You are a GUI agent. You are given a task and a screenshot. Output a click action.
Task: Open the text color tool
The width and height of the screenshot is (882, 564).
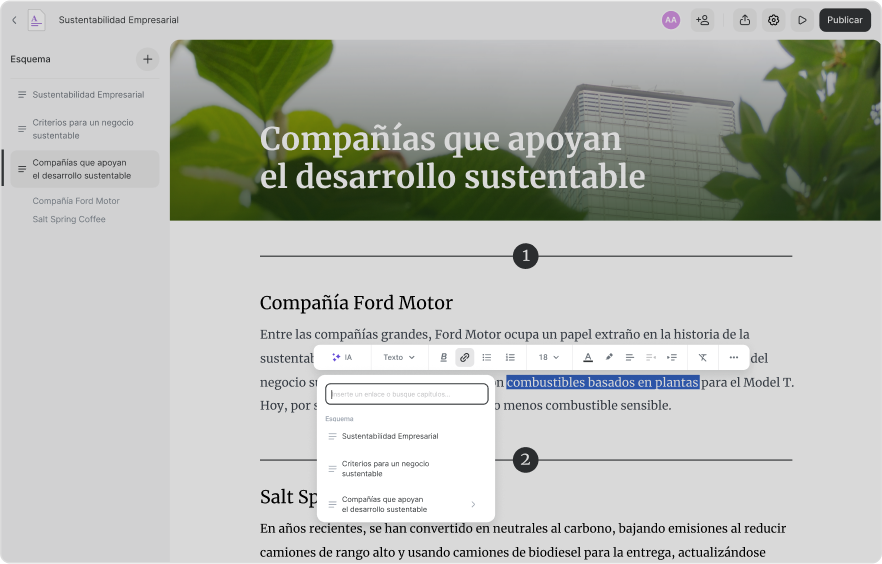pyautogui.click(x=588, y=358)
